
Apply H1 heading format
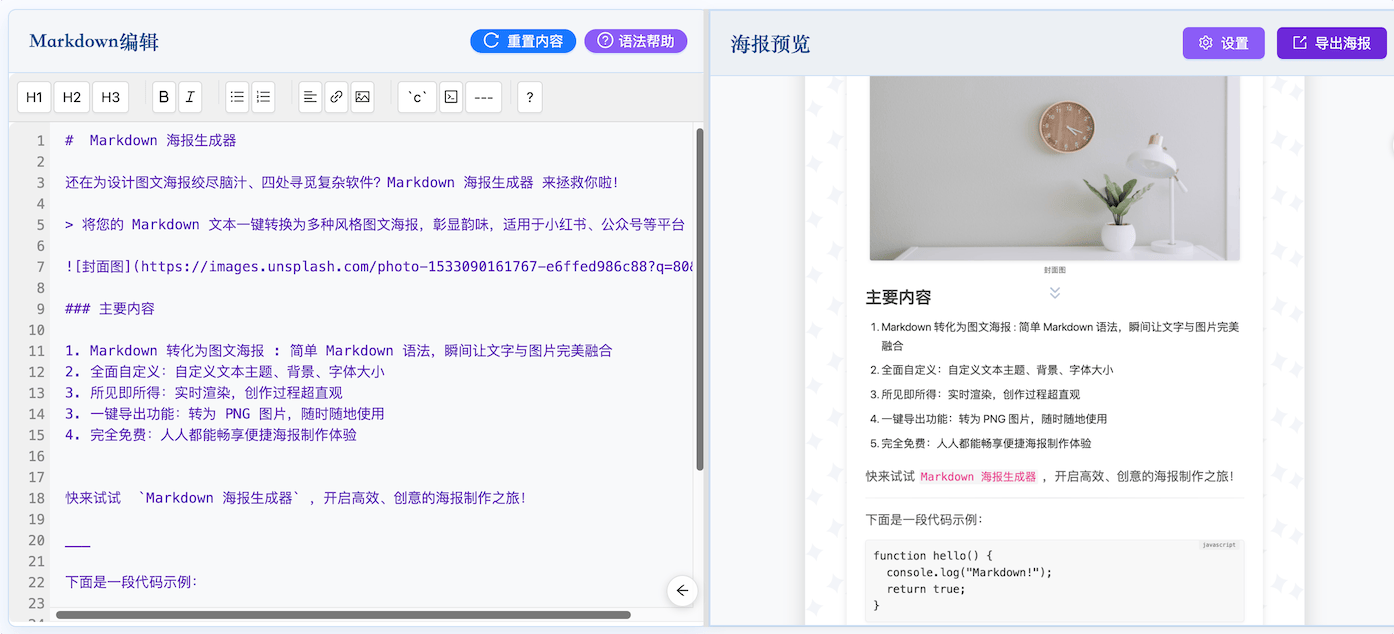34,97
